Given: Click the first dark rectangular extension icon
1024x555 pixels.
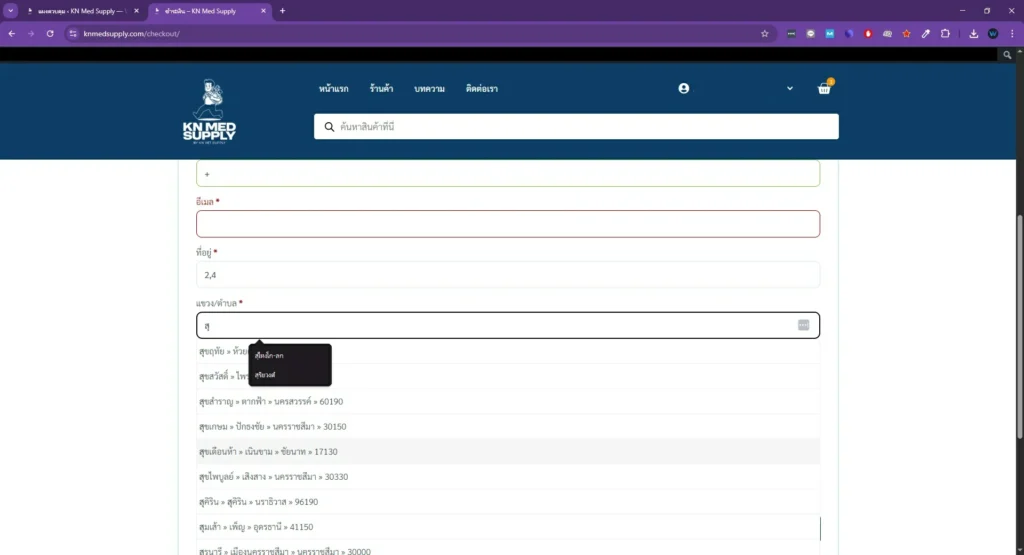Looking at the screenshot, I should (791, 33).
